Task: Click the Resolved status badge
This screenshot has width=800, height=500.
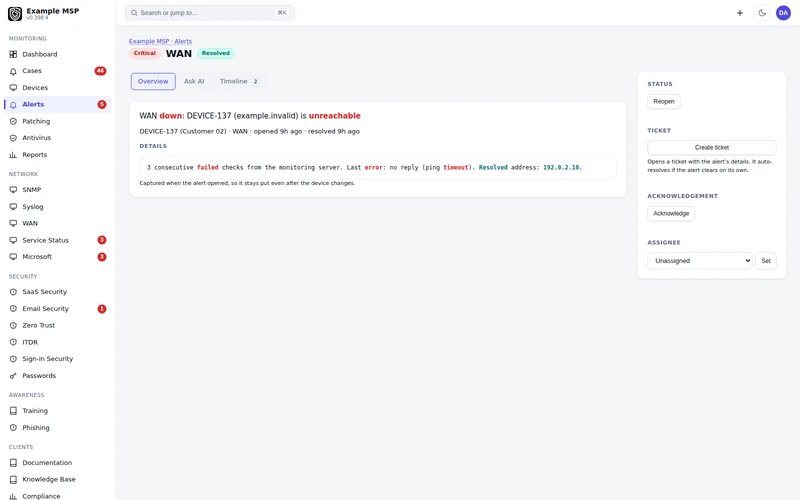Action: 216,53
